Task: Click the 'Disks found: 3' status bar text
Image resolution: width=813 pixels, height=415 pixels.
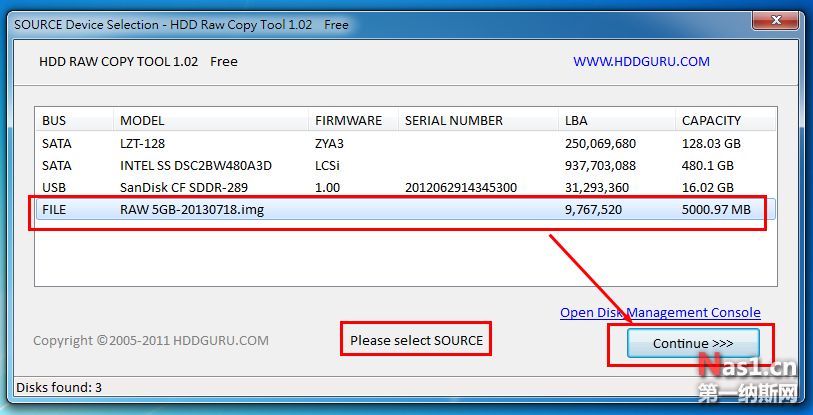Action: coord(59,387)
